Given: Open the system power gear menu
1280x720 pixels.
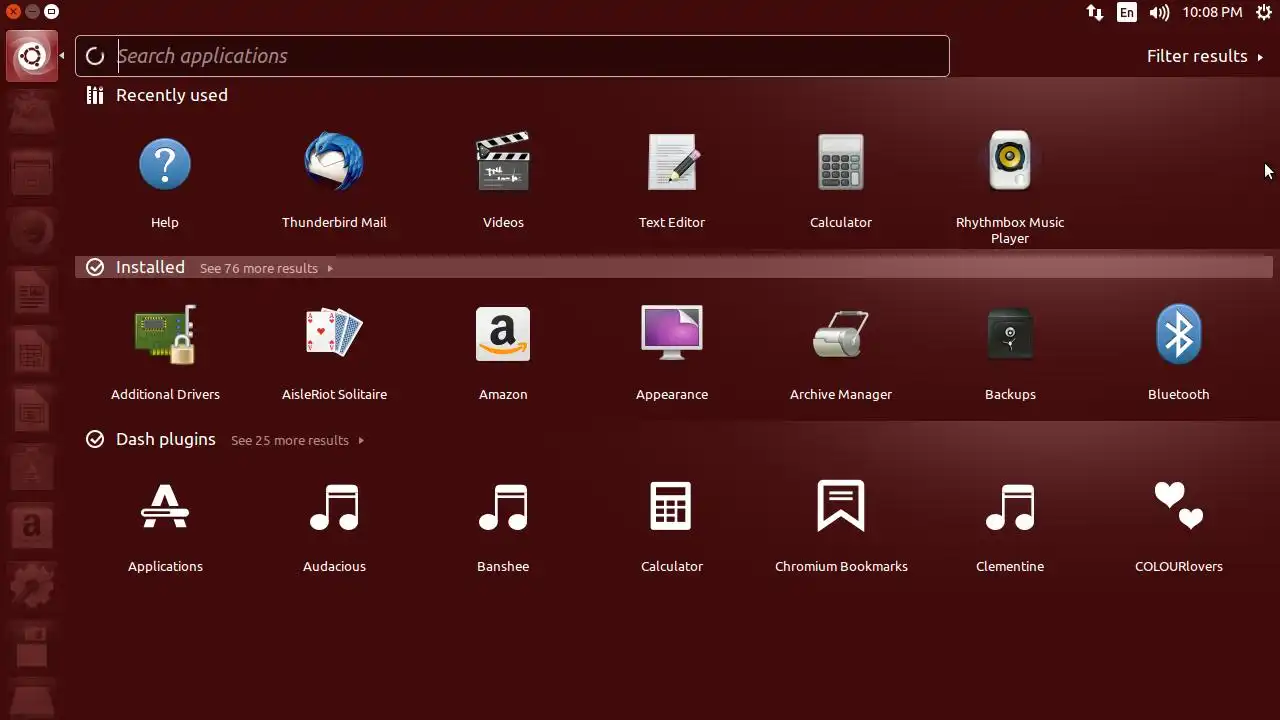Looking at the screenshot, I should click(x=1264, y=13).
